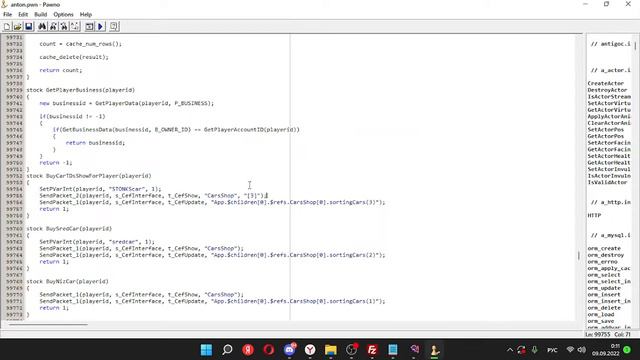Image resolution: width=640 pixels, height=360 pixels.
Task: Click the Col: 71 status bar column indicator
Action: (622, 334)
